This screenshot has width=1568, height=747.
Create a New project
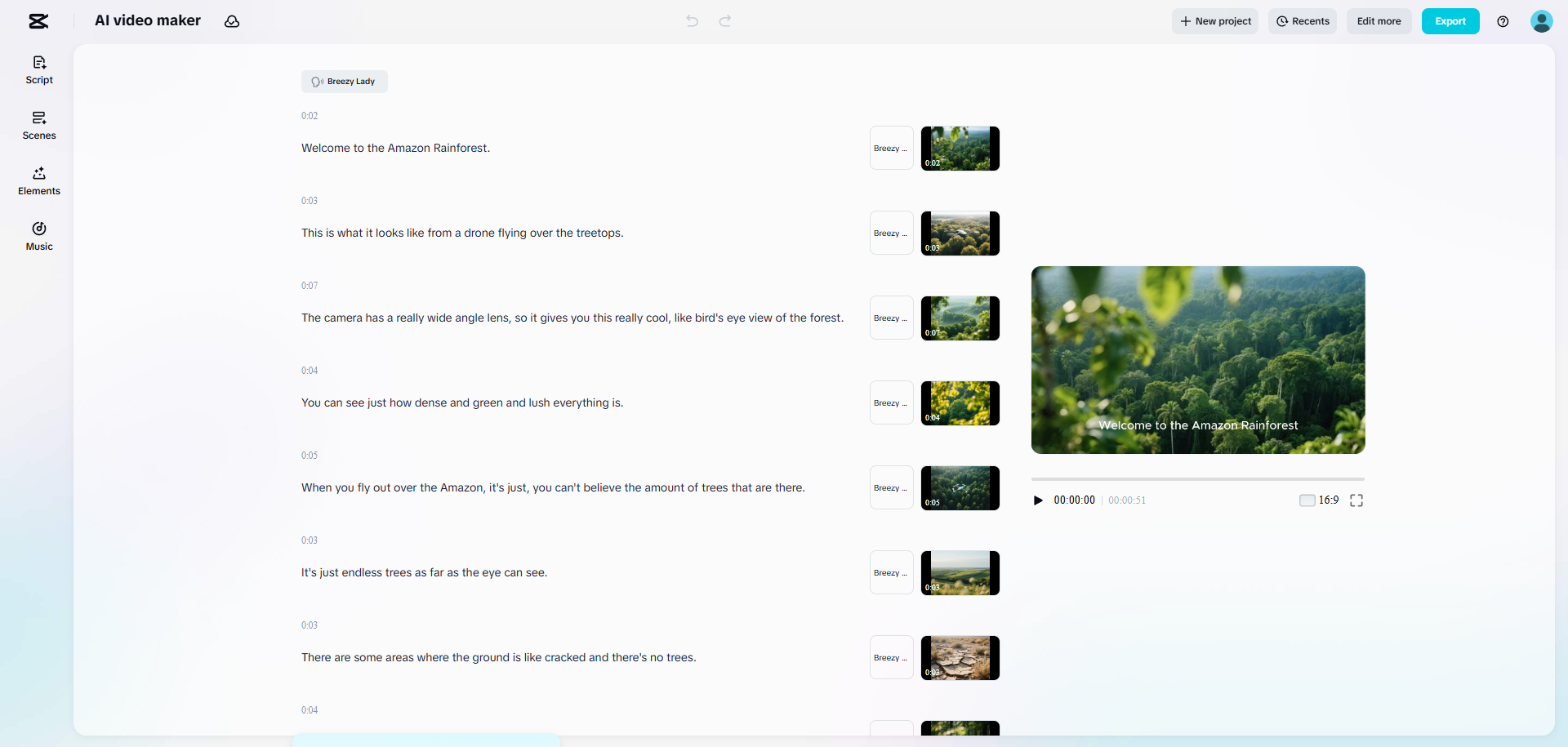point(1214,21)
